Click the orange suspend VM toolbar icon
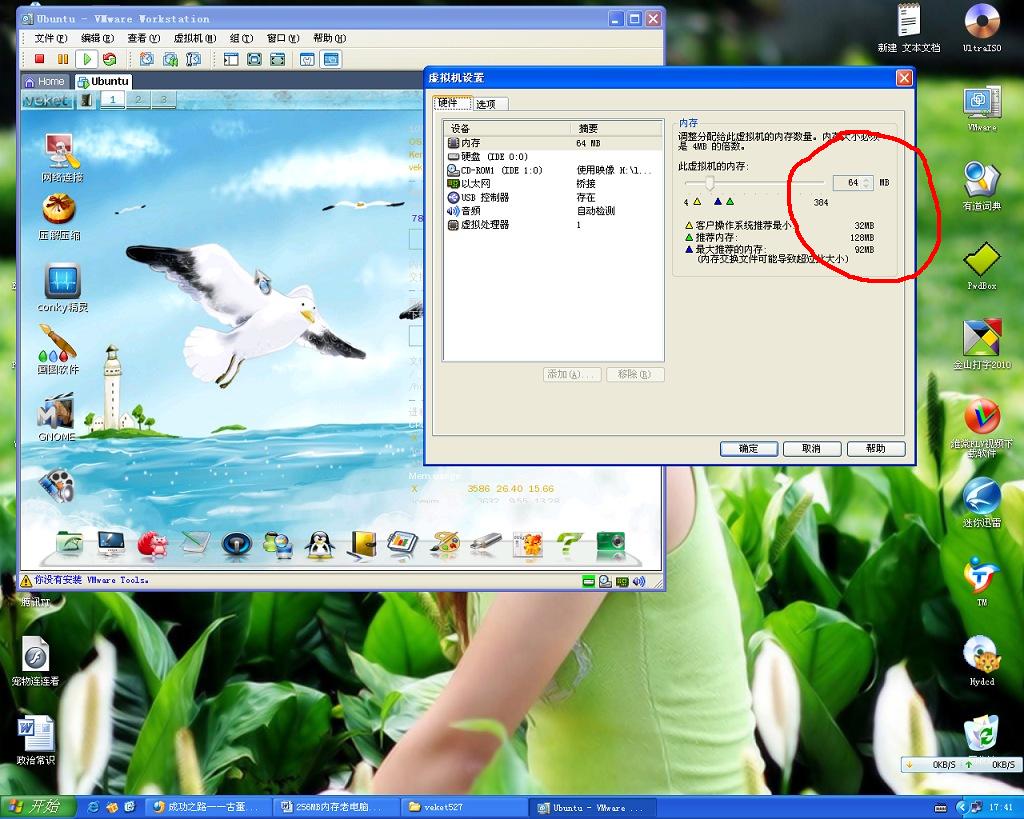Image resolution: width=1024 pixels, height=819 pixels. click(63, 59)
